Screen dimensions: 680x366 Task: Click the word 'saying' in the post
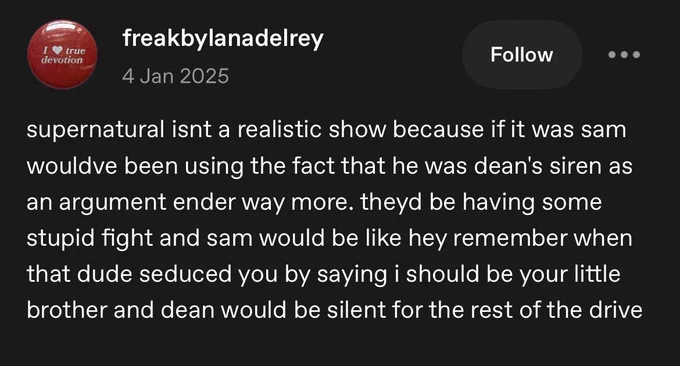[x=352, y=275]
